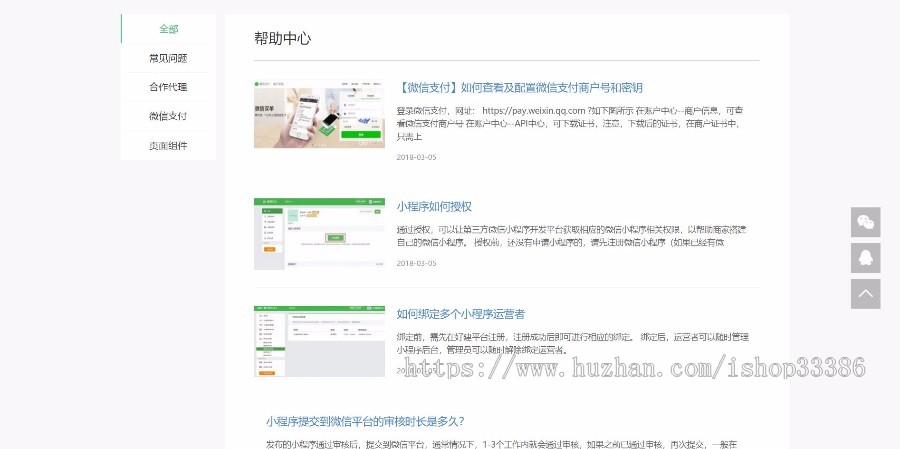This screenshot has height=449, width=900.
Task: Click the summary text starting 发布的小程序
Action: point(501,444)
